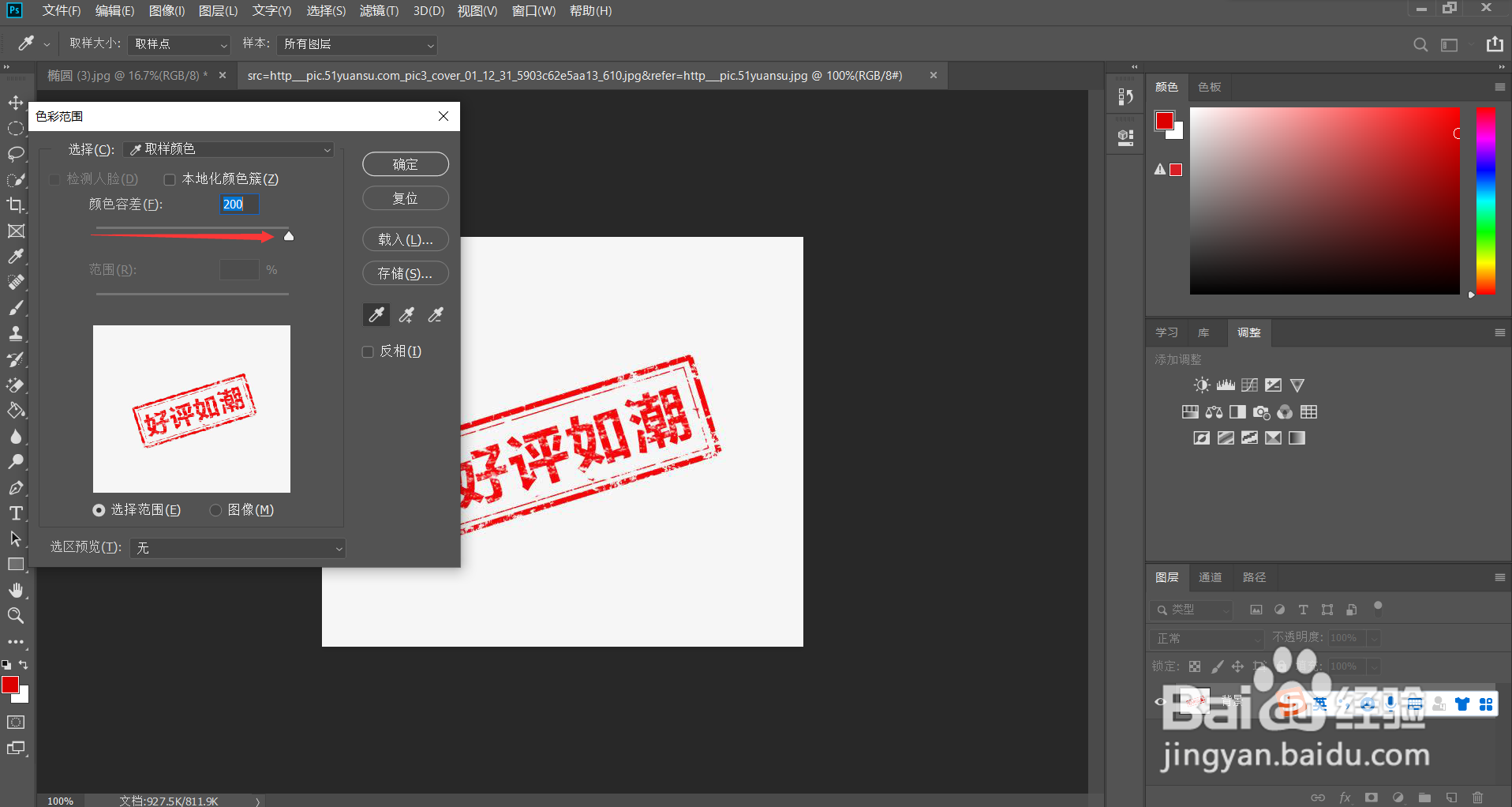Open the 选择 sampled colors dropdown
Image resolution: width=1512 pixels, height=807 pixels.
click(229, 149)
